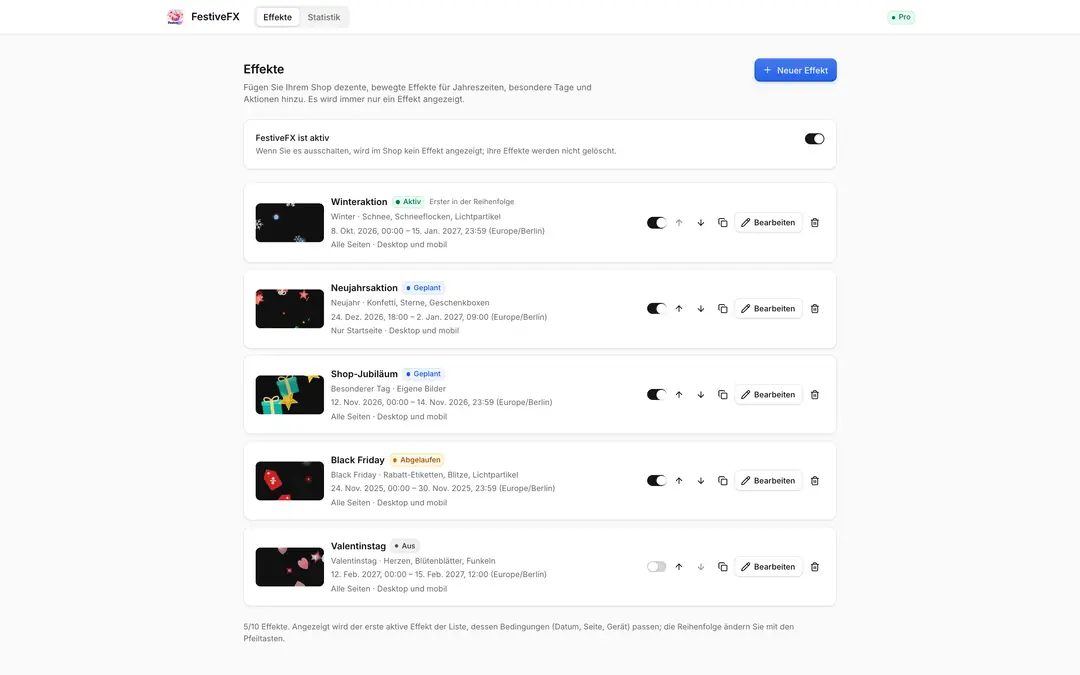Screen dimensions: 1080x675
Task: Delete the Black Friday effect
Action: (815, 481)
